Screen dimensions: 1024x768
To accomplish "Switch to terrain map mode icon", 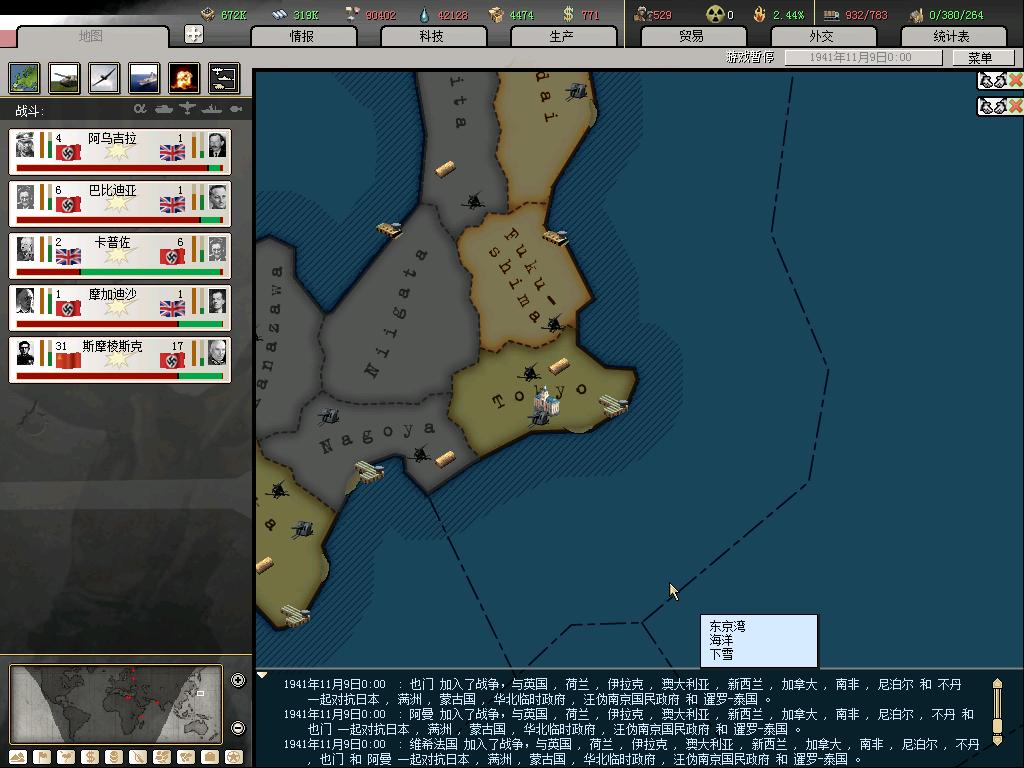I will click(x=18, y=757).
